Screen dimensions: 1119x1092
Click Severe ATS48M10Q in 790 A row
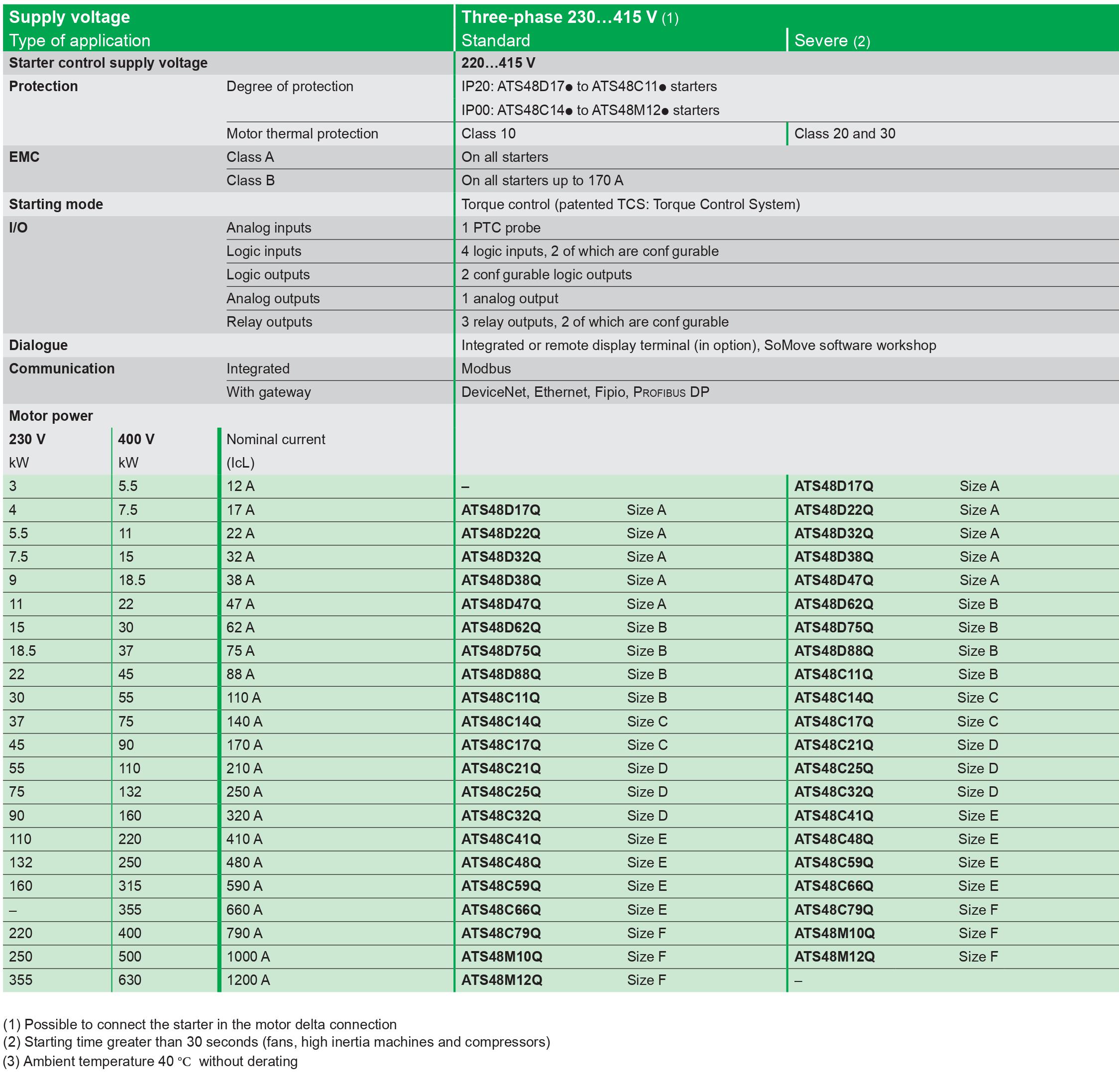point(834,933)
